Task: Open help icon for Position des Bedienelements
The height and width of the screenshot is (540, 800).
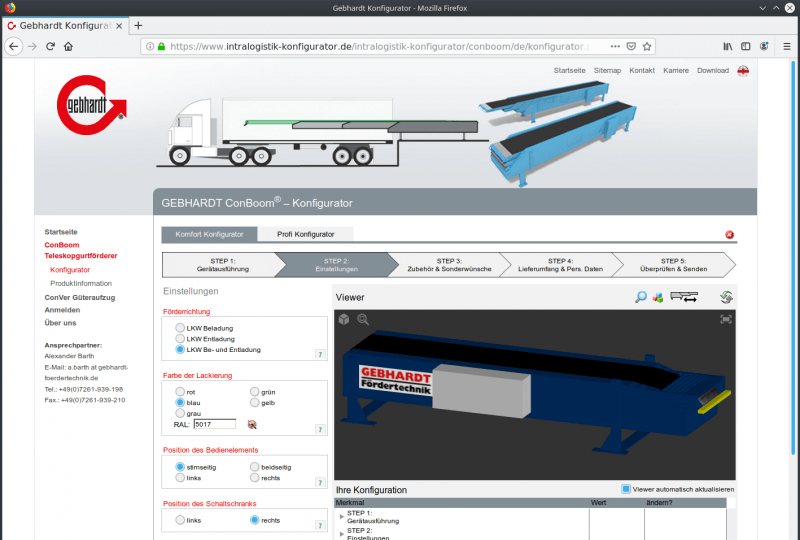Action: click(320, 482)
